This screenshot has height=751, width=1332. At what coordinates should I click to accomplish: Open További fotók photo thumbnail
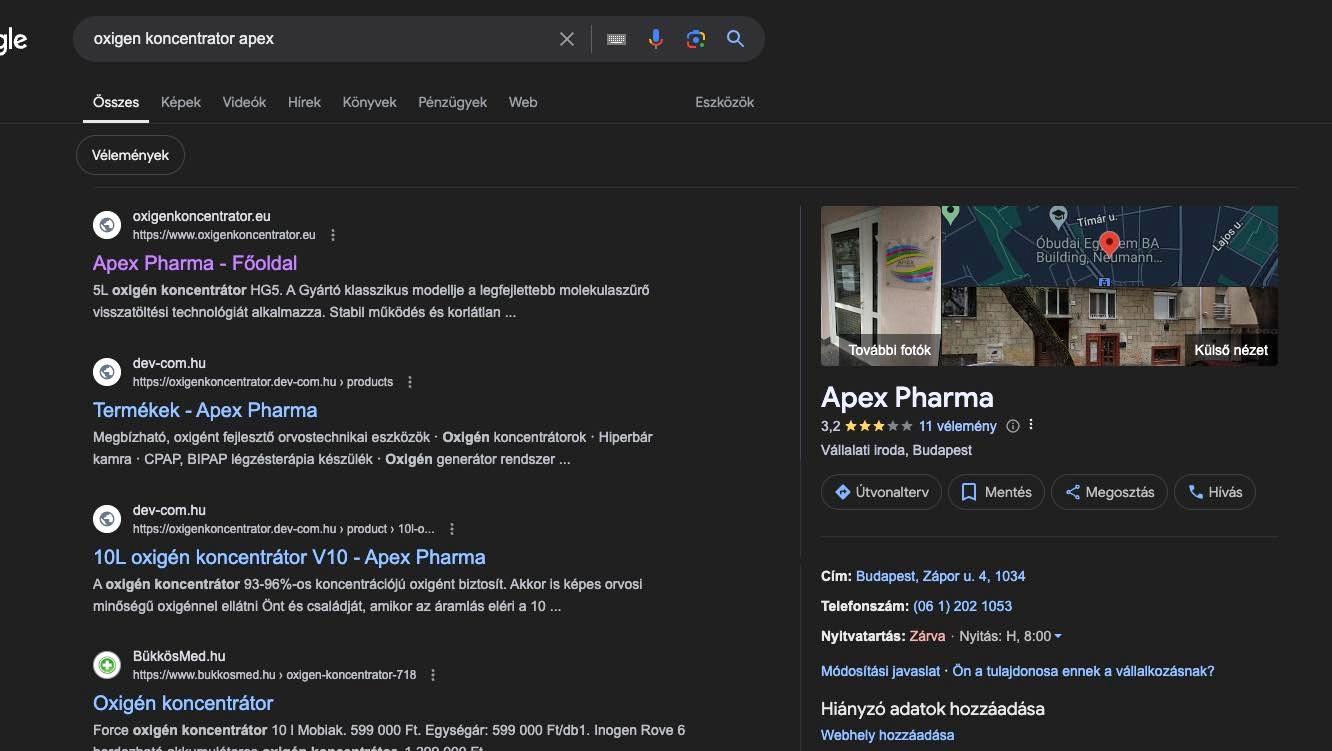click(x=881, y=286)
